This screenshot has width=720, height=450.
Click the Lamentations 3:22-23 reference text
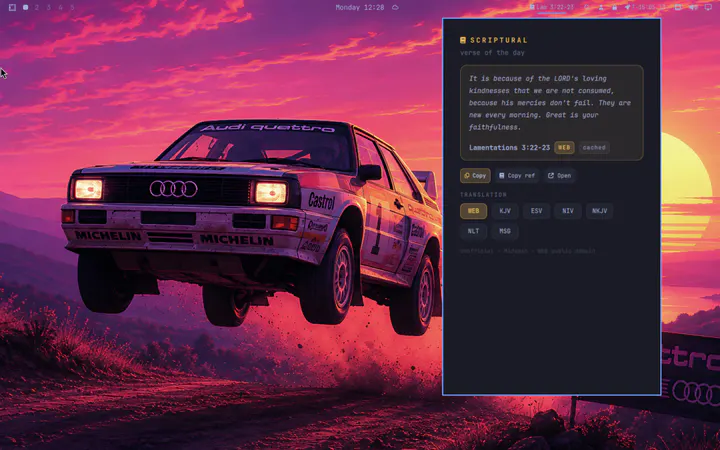pos(509,147)
